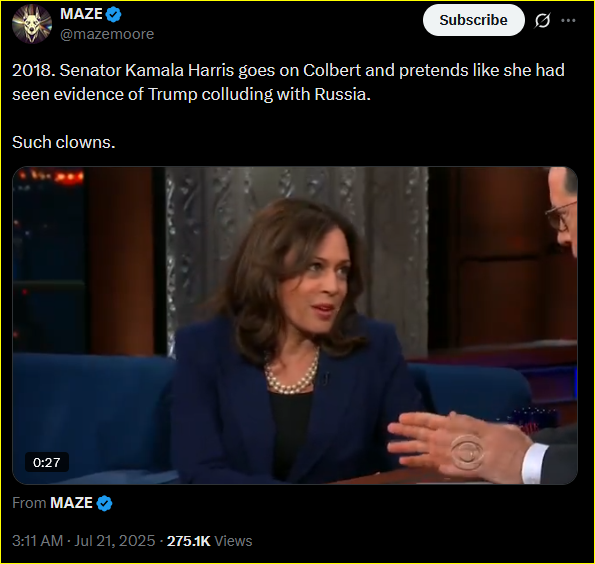595x564 pixels.
Task: Click the 0:27 video duration badge
Action: coord(47,462)
